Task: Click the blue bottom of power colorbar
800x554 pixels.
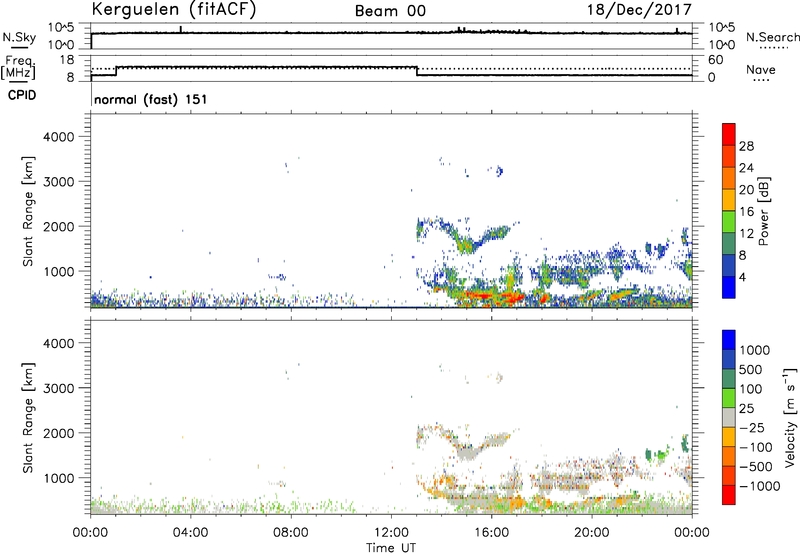Action: 729,287
